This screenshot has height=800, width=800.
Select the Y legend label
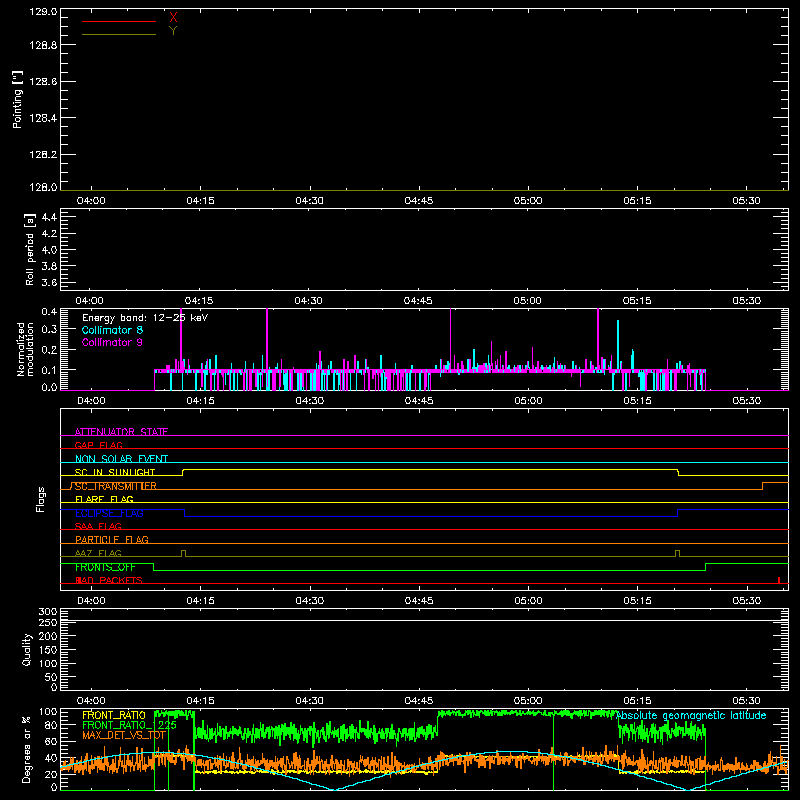coord(173,31)
